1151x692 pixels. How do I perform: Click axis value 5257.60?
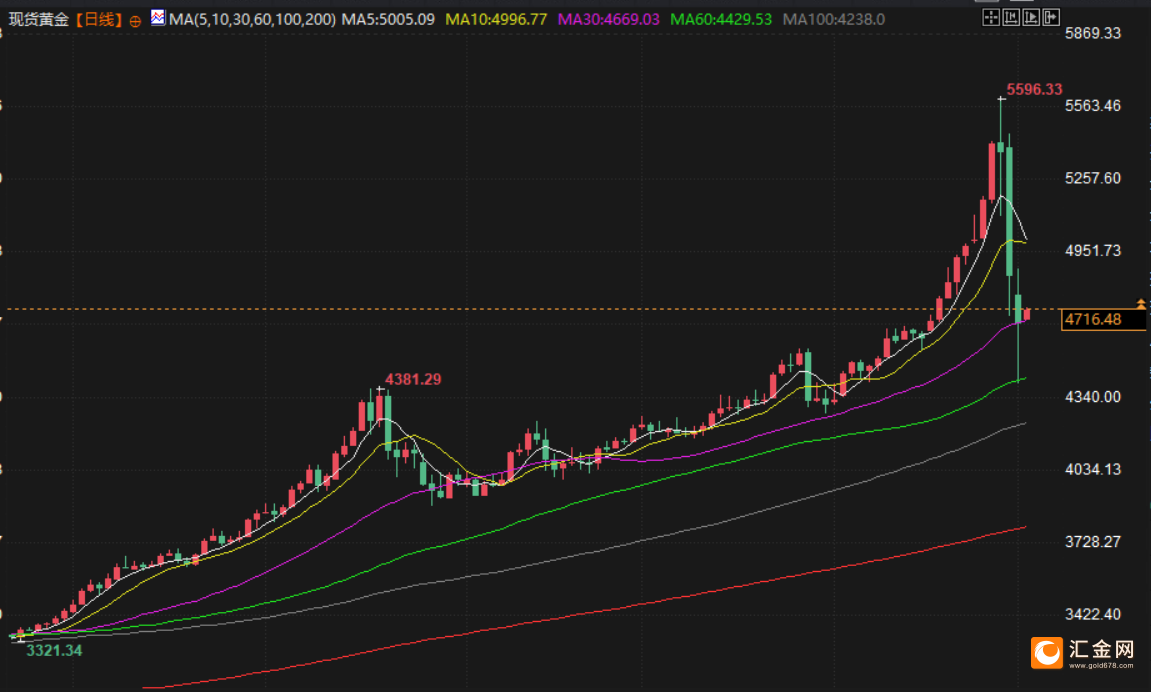[1093, 178]
